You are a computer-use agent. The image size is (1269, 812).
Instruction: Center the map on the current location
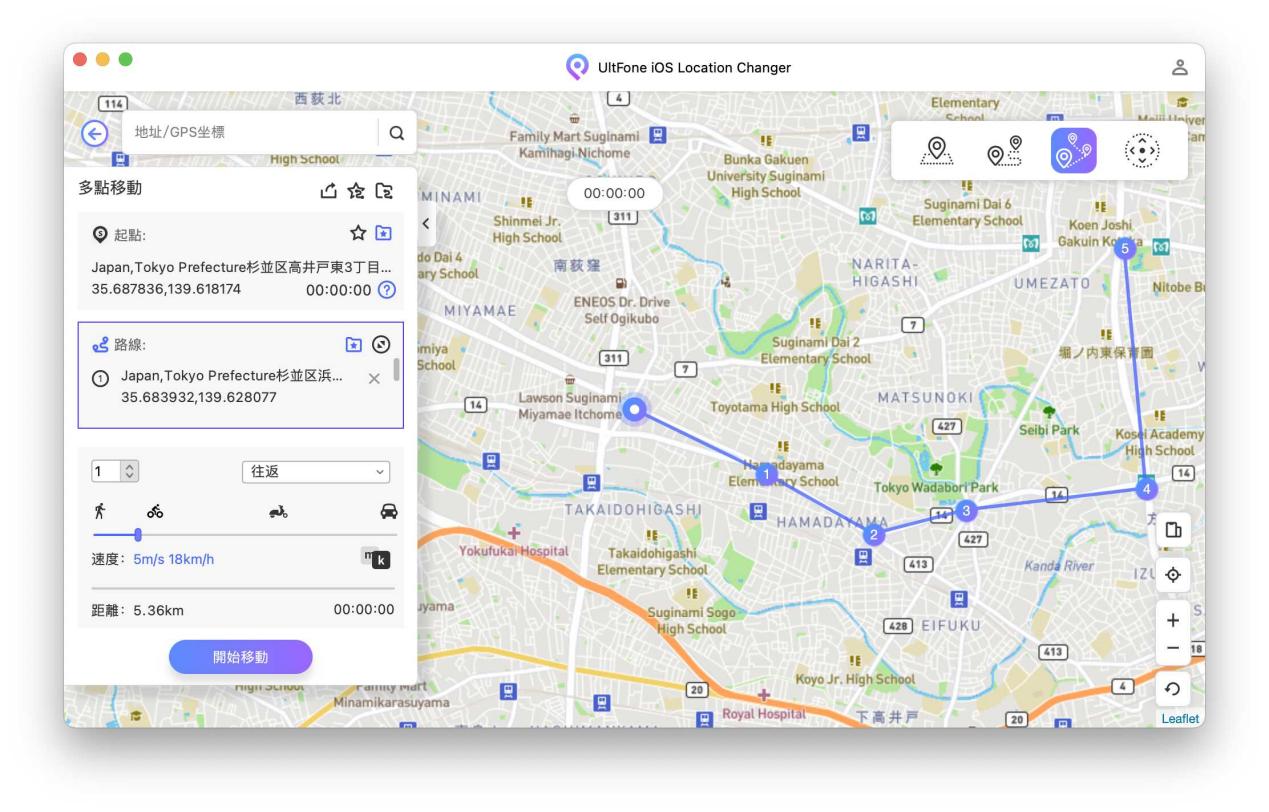click(x=1173, y=575)
